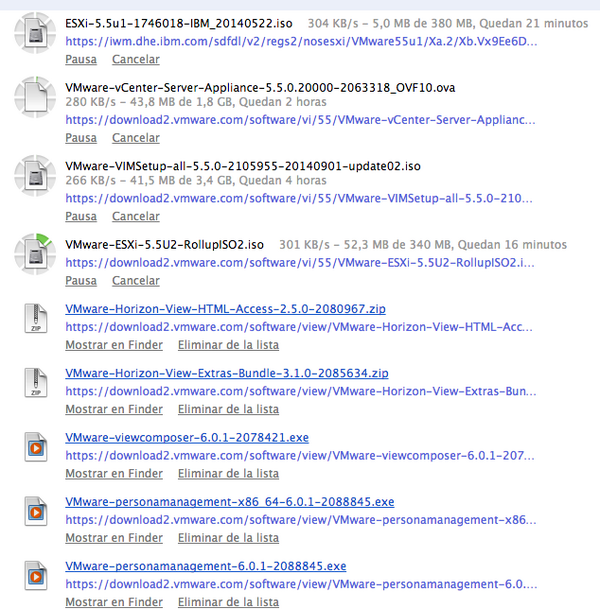Click the ESXi-5.5U2-RollupISO2 iso file icon
600x609 pixels.
click(x=35, y=254)
